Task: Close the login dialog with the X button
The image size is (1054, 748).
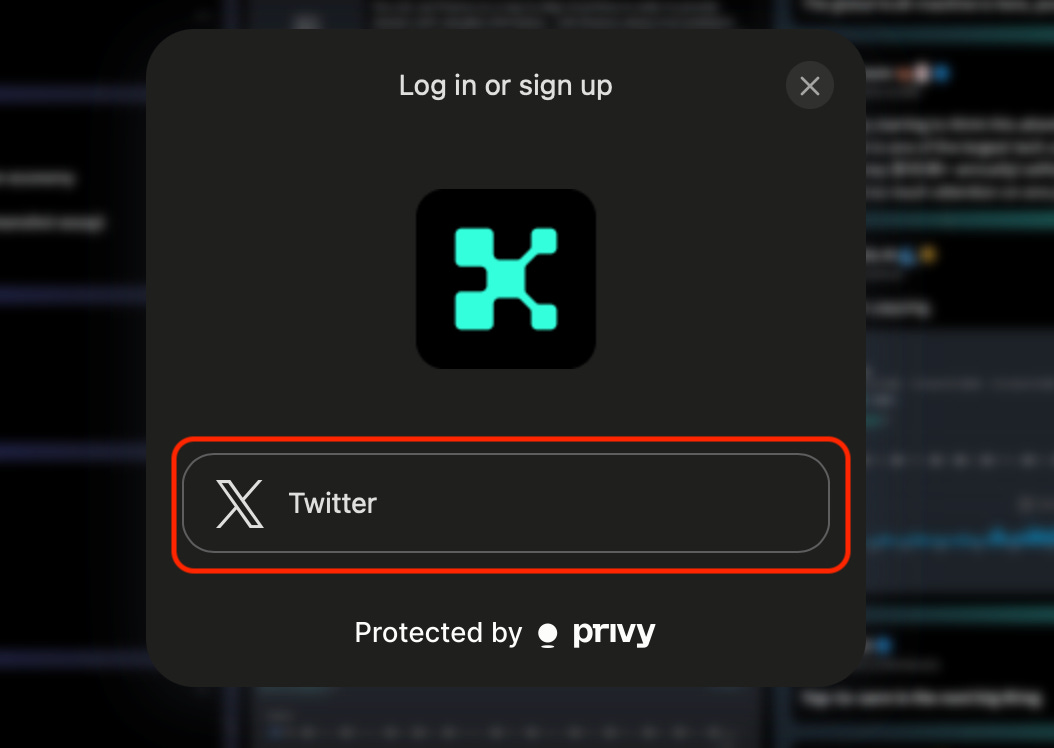Action: pyautogui.click(x=809, y=85)
